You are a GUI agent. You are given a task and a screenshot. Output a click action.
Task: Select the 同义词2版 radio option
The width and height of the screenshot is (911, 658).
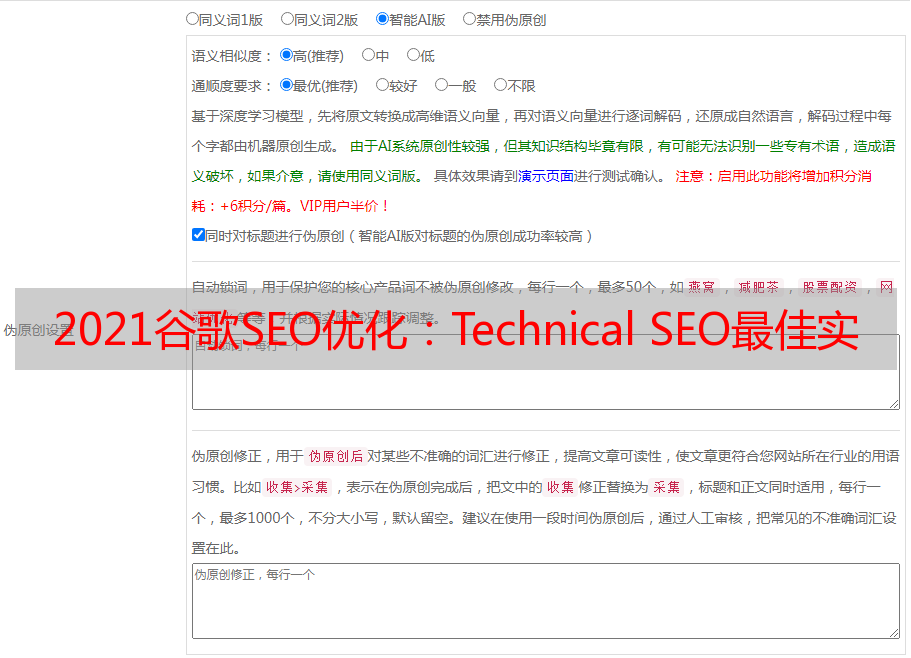287,19
